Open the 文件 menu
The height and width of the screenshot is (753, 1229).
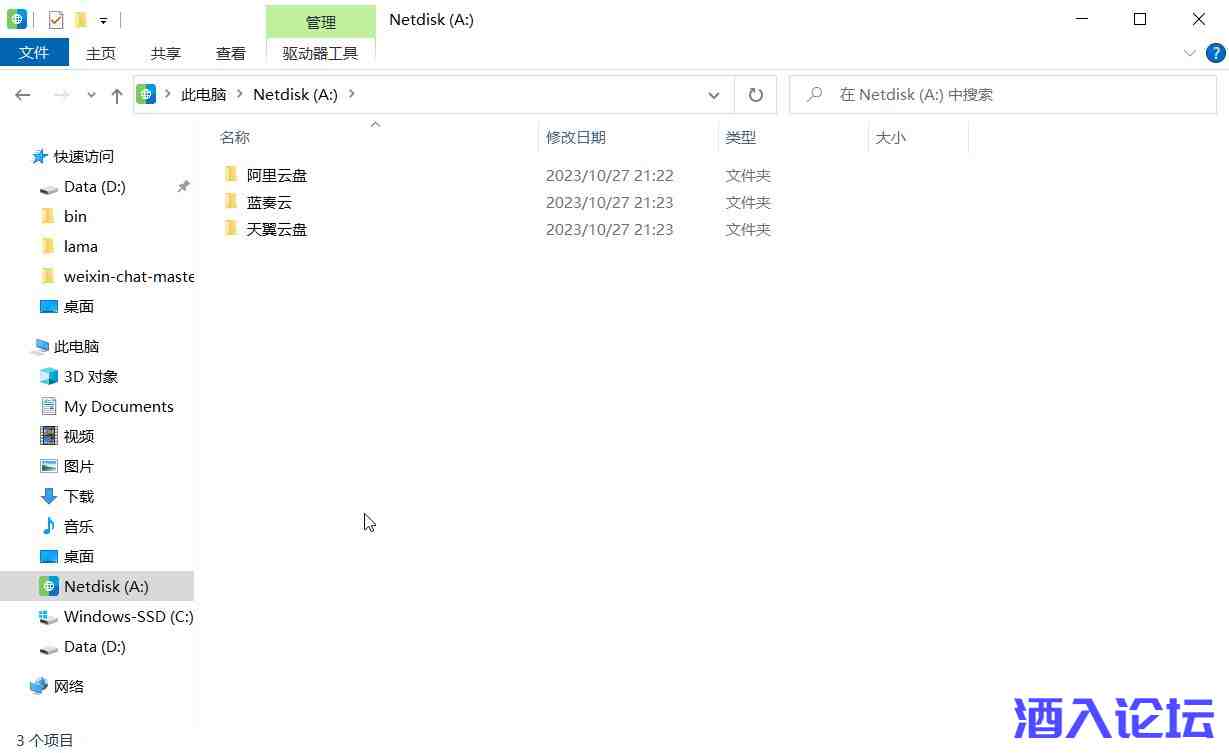(x=34, y=53)
